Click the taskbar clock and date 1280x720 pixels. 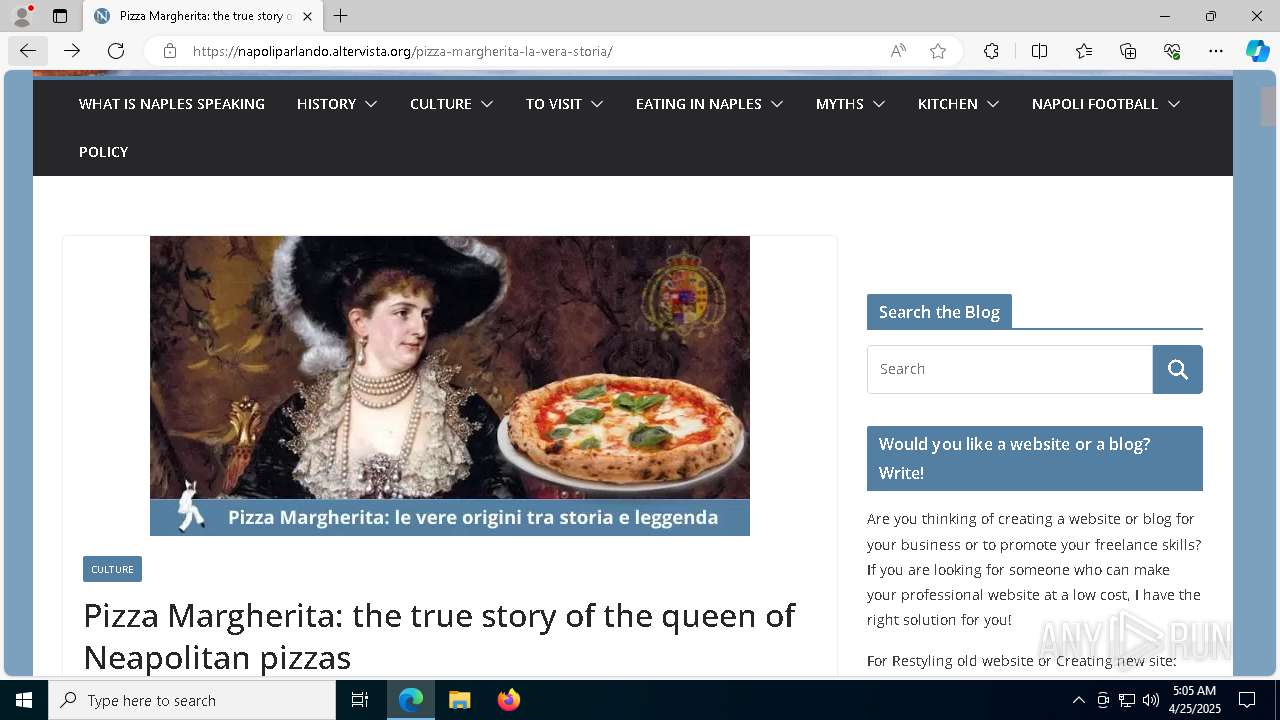1194,700
